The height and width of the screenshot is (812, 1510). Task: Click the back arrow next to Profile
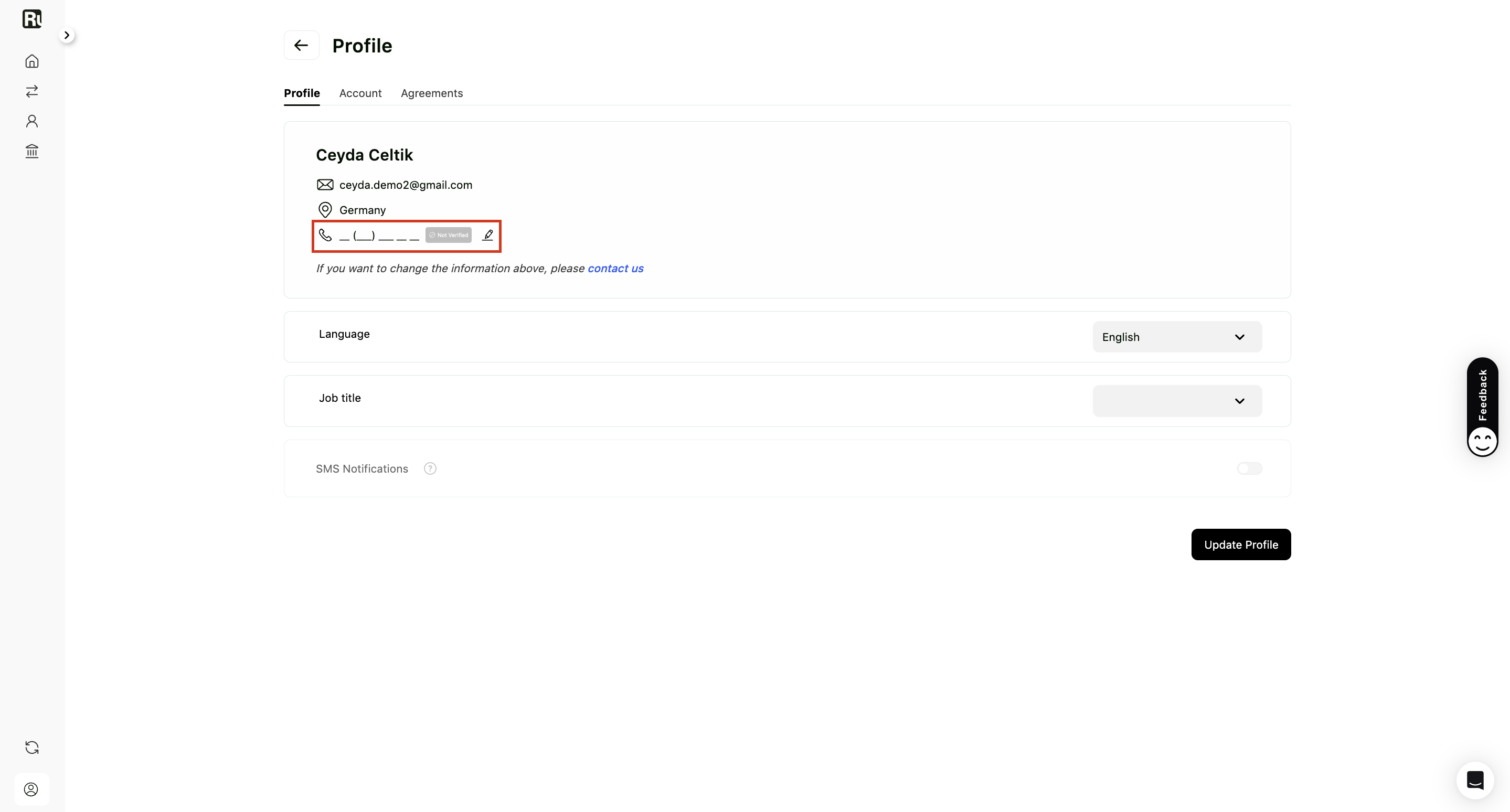tap(301, 45)
